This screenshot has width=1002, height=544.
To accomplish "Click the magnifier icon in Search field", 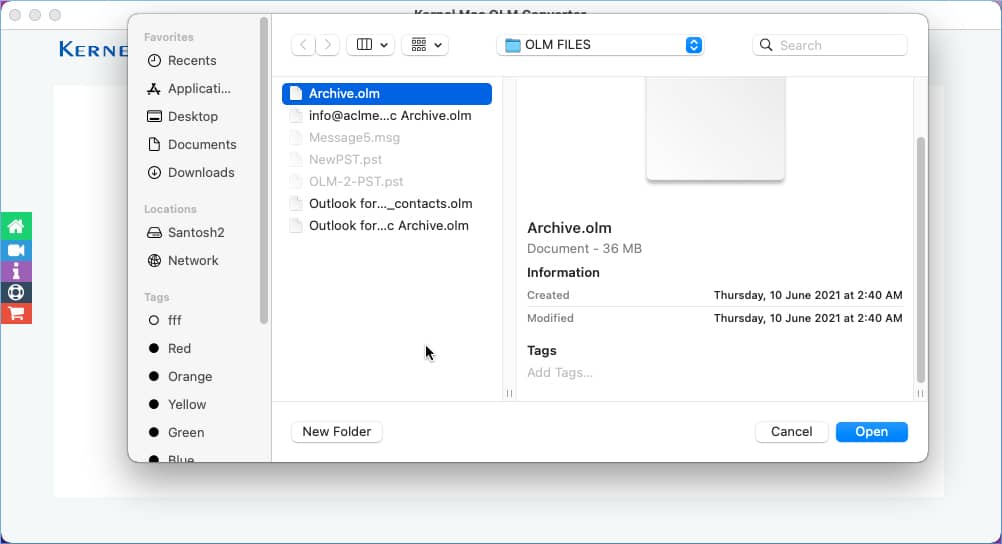I will (x=766, y=45).
